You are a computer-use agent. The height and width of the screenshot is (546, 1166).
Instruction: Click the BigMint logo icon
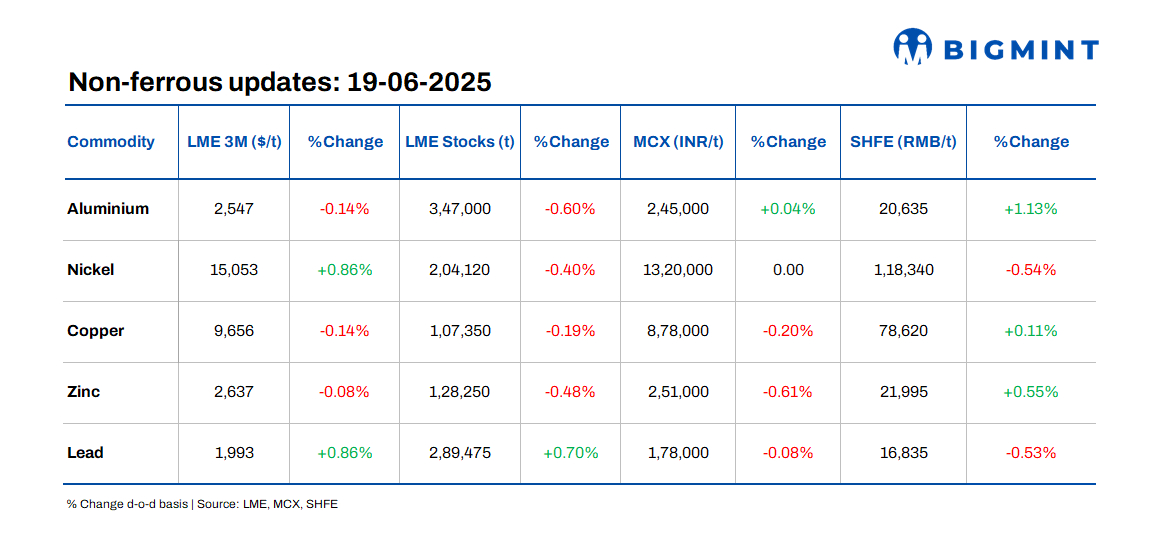pos(913,47)
